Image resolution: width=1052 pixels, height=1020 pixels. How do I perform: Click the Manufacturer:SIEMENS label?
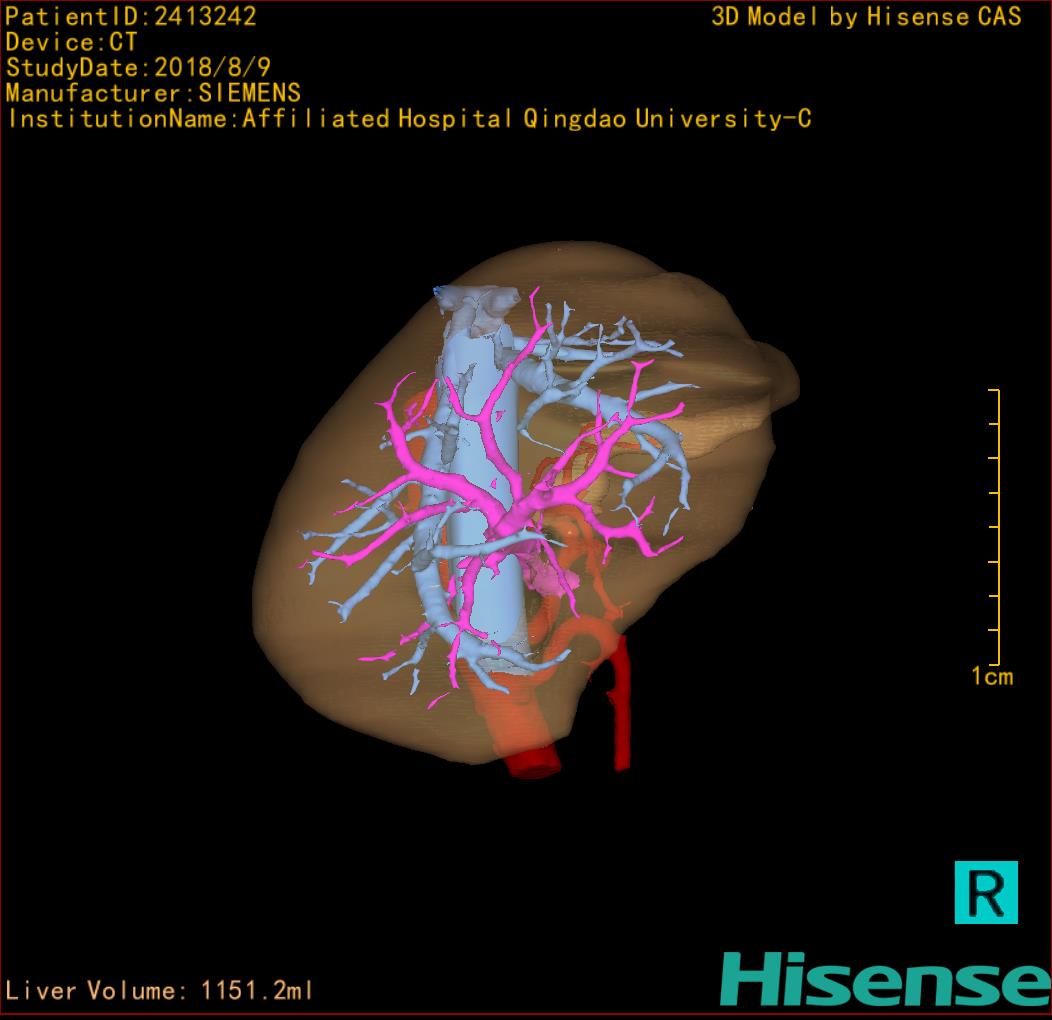pyautogui.click(x=153, y=93)
